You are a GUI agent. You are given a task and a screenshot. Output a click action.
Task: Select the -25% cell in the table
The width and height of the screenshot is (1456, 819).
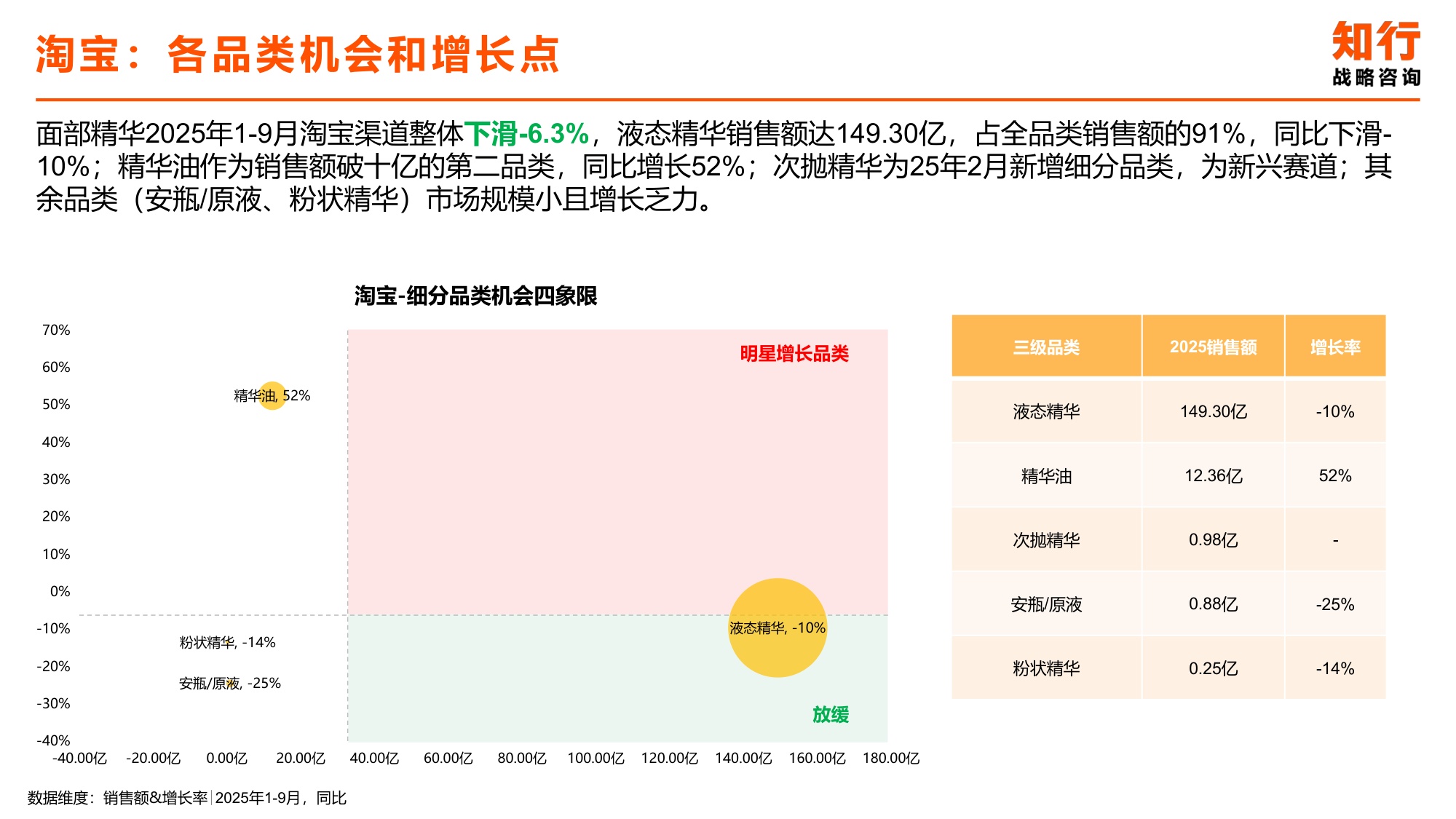[1335, 604]
